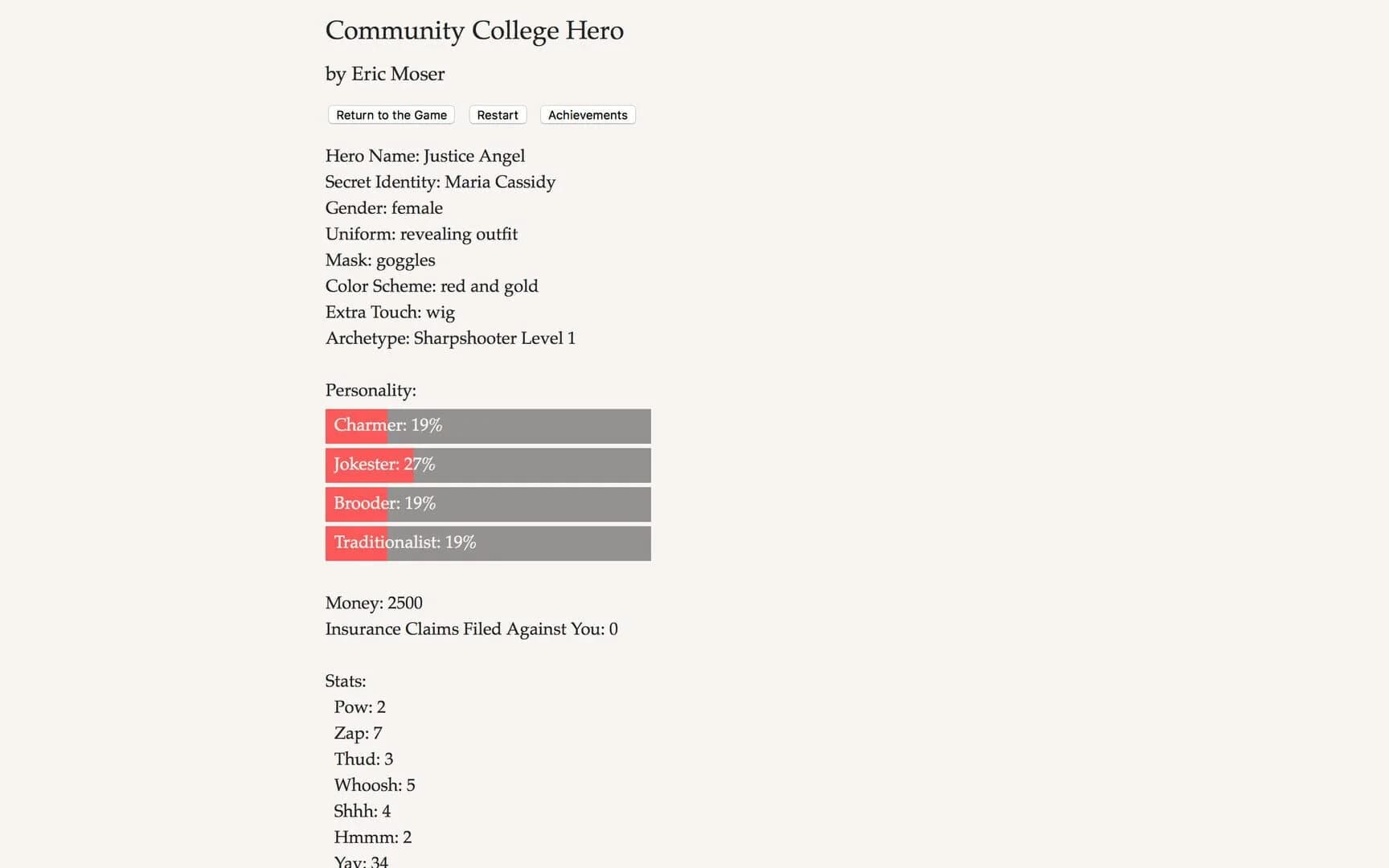Click the Charmer personality bar

click(487, 425)
